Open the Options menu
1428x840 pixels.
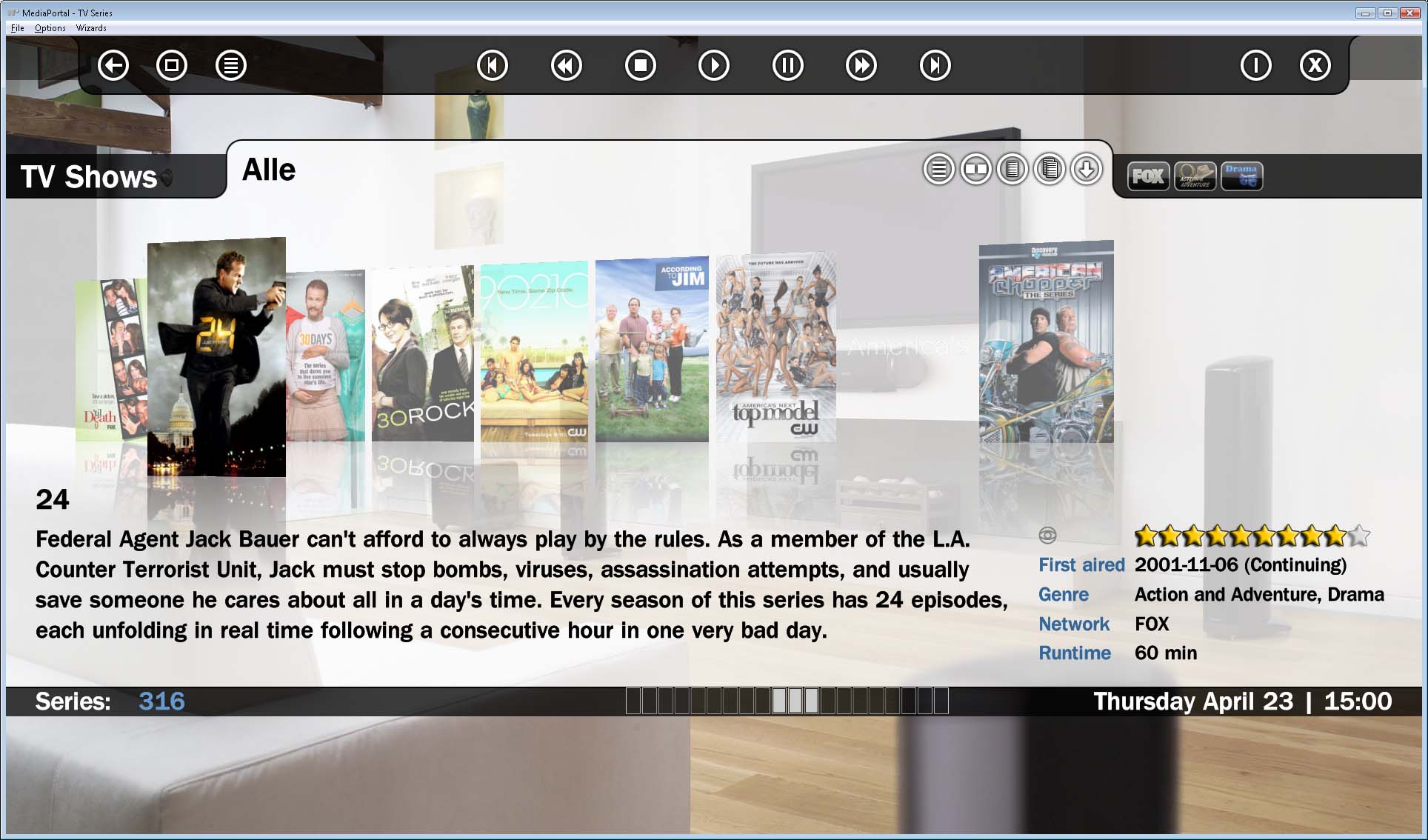50,28
